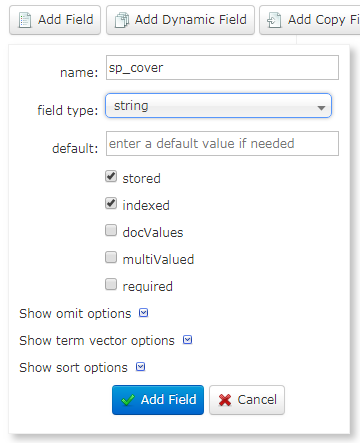This screenshot has height=443, width=360.
Task: Mark the field as required
Action: click(x=111, y=284)
